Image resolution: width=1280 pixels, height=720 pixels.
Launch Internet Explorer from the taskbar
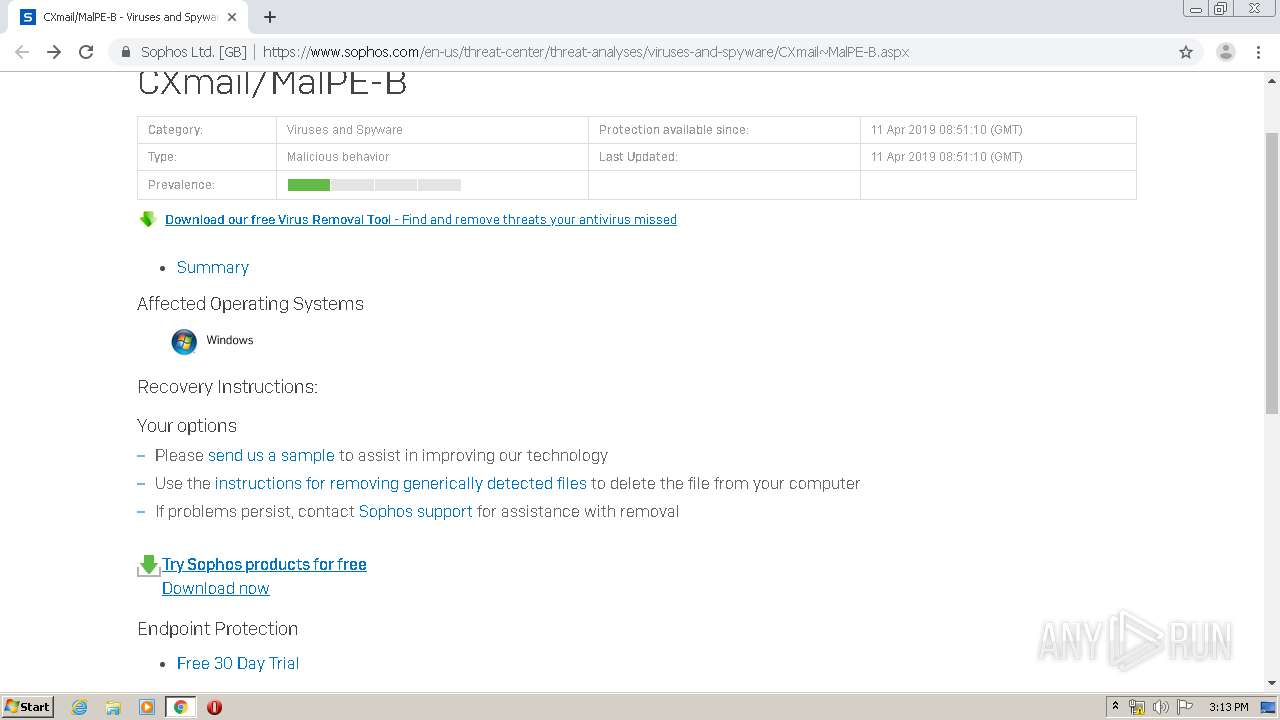[80, 707]
